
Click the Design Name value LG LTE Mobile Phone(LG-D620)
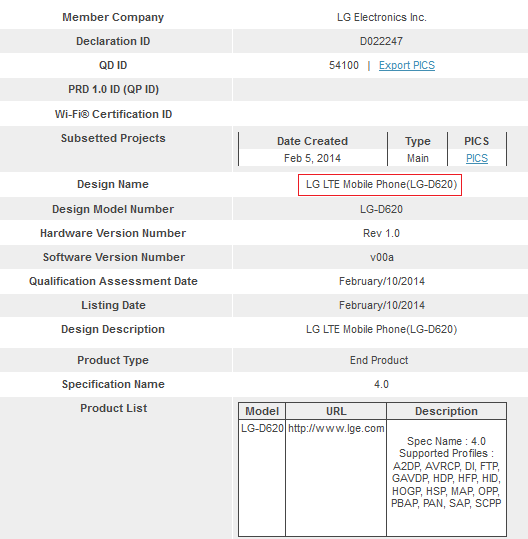[x=381, y=185]
